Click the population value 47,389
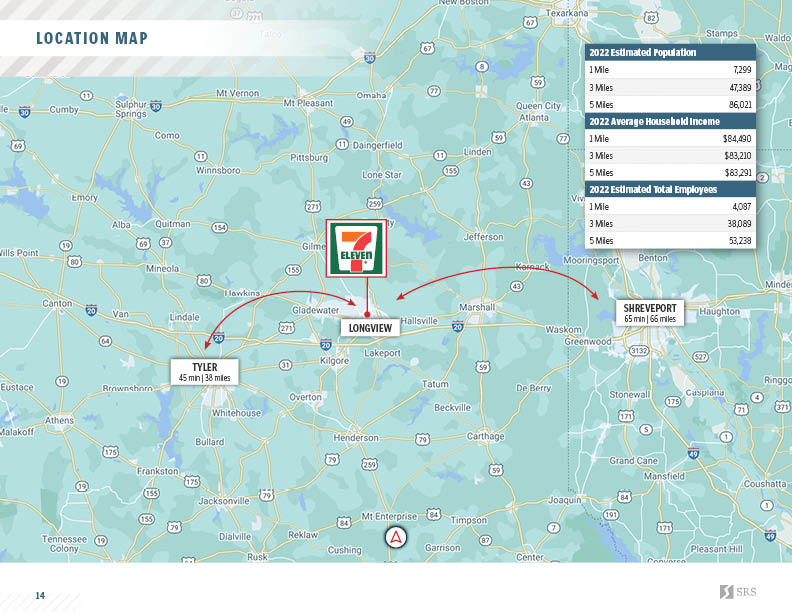792x612 pixels. 740,87
